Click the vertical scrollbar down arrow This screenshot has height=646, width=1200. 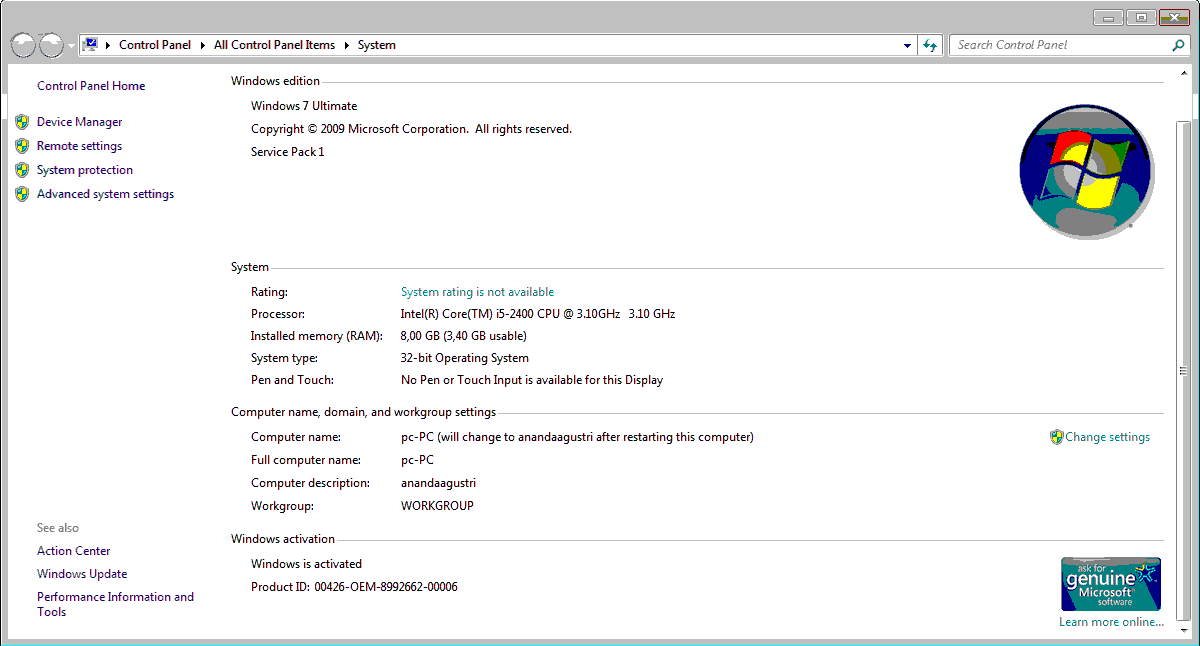click(1186, 631)
